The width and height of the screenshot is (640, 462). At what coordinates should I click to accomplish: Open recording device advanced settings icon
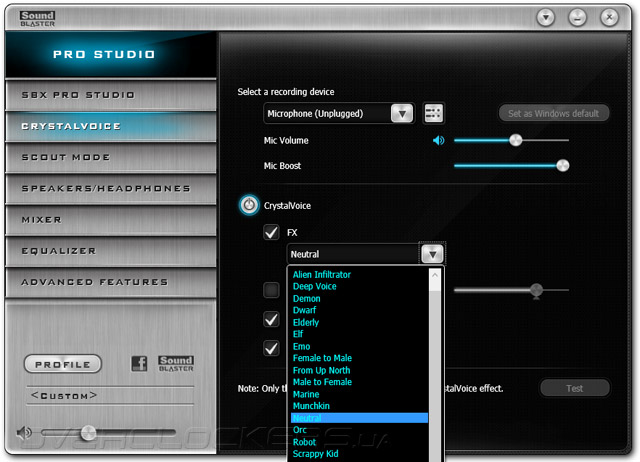[433, 113]
